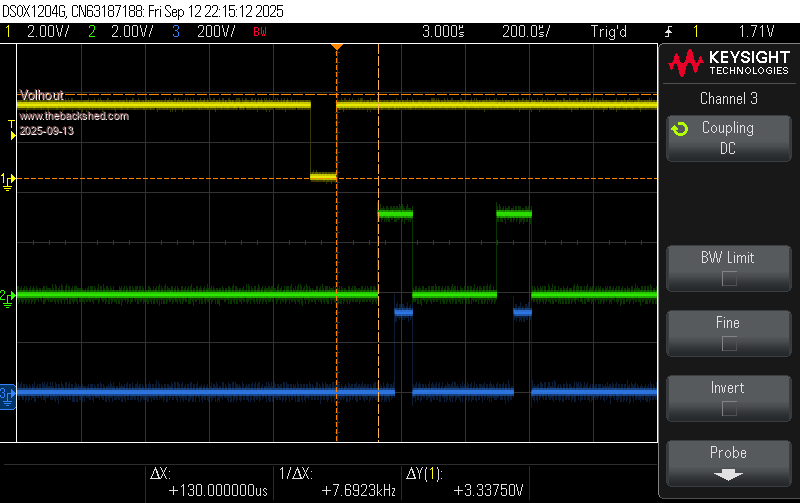Click the Trig'd status indicator
The height and width of the screenshot is (503, 800).
coord(609,32)
